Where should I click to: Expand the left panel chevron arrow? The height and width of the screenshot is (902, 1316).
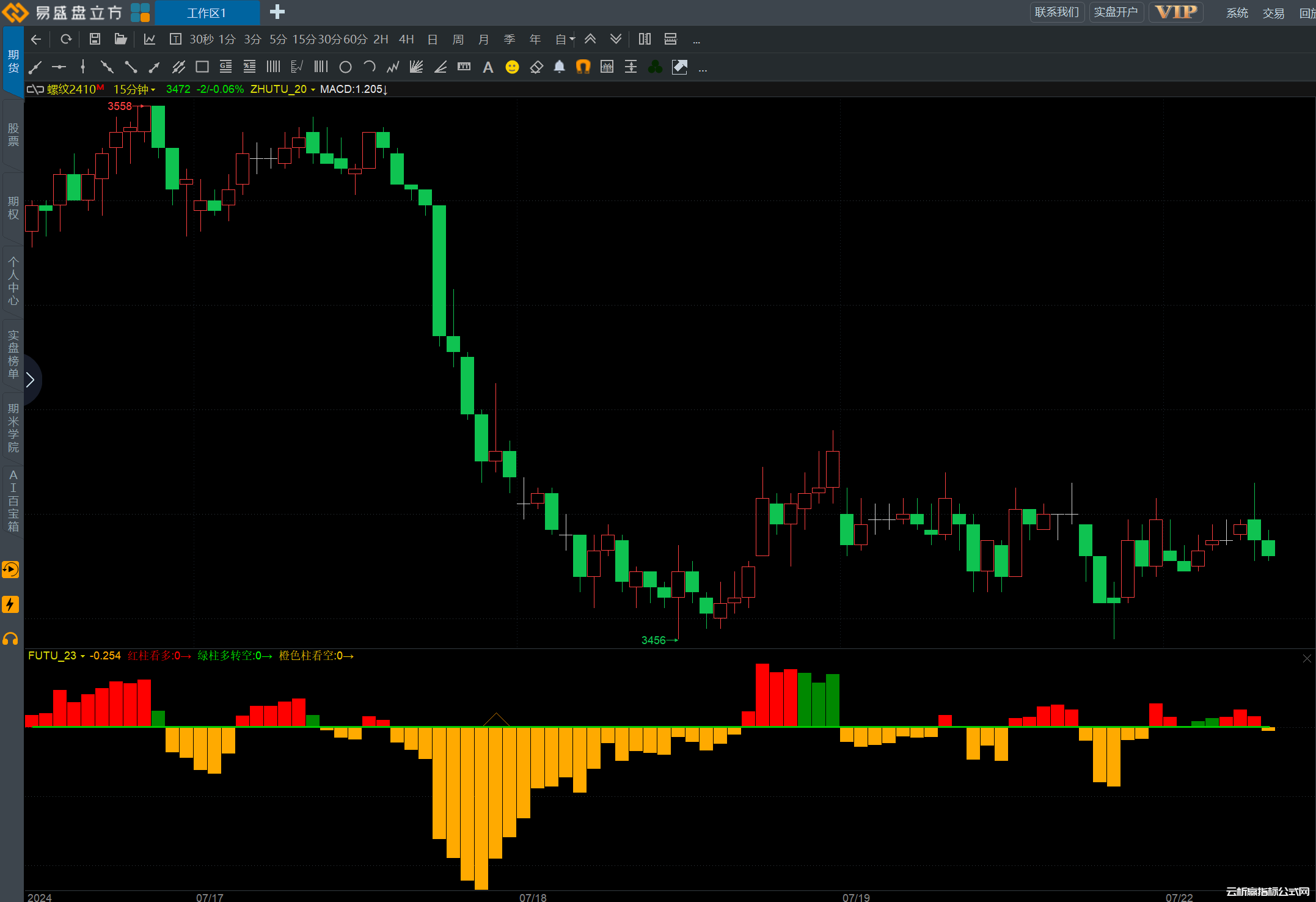[x=31, y=380]
